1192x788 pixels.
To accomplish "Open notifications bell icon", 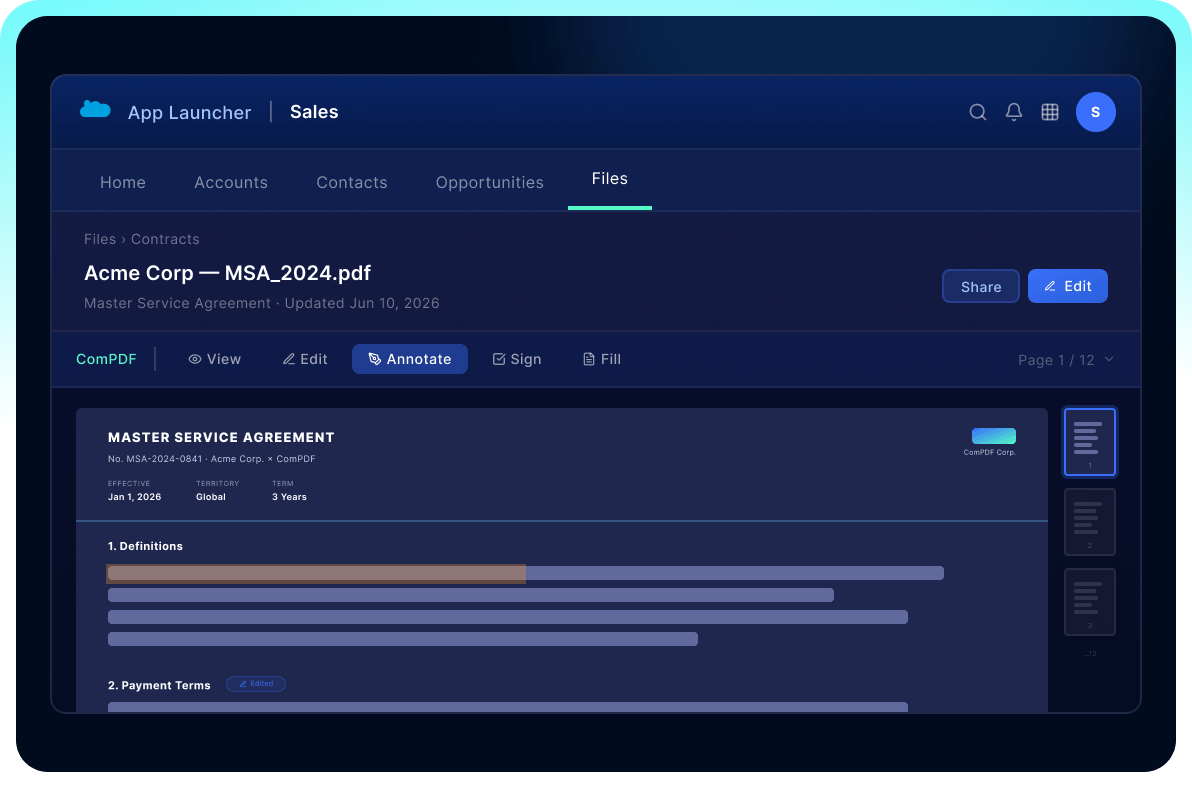I will pos(1013,112).
